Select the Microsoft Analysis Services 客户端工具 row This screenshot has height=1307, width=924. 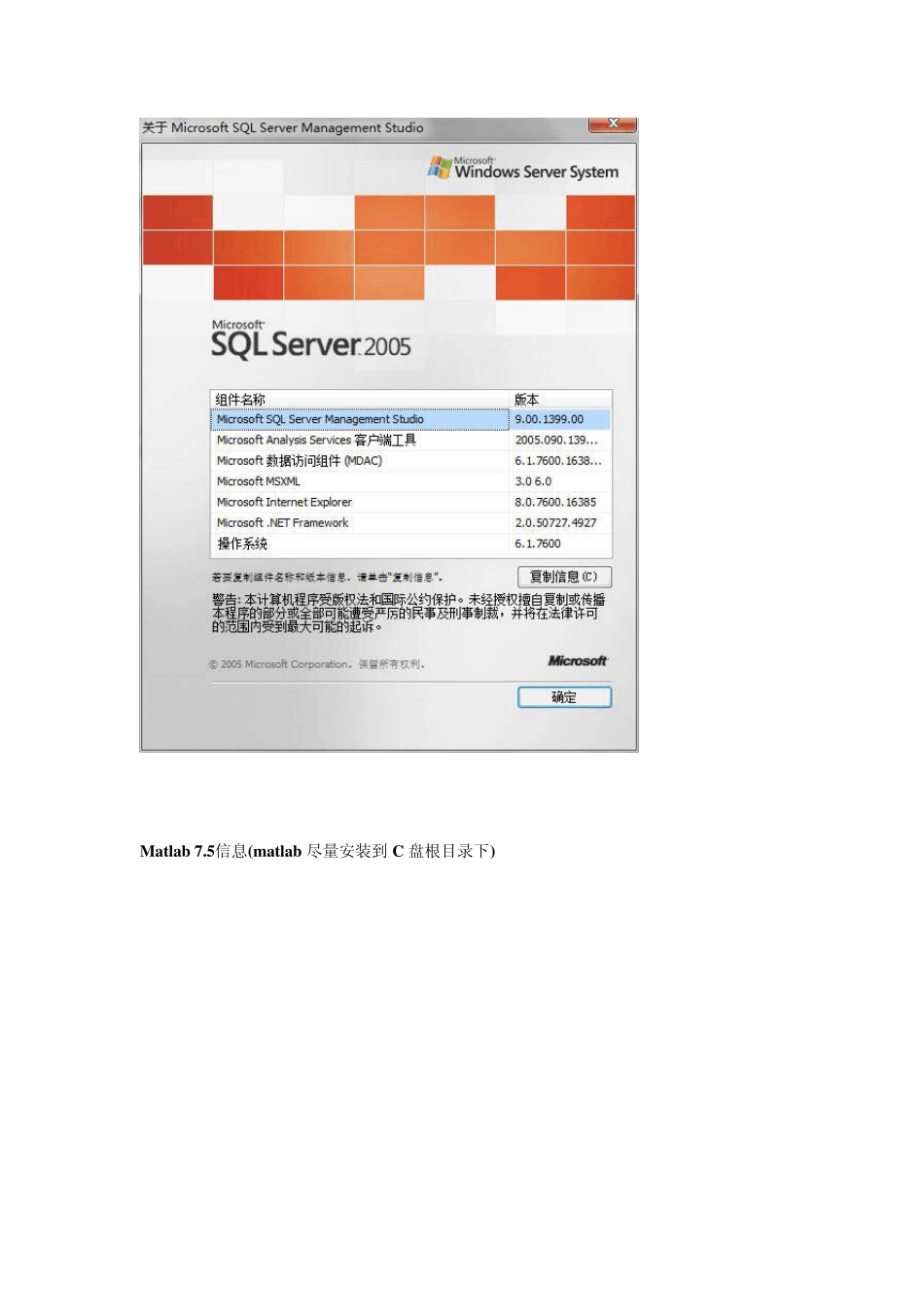410,441
